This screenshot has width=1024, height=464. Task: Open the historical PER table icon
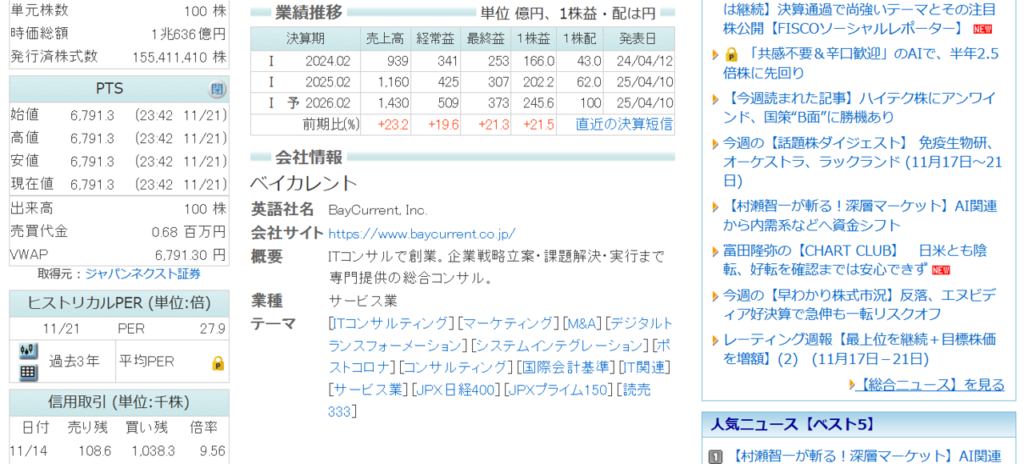tap(28, 372)
